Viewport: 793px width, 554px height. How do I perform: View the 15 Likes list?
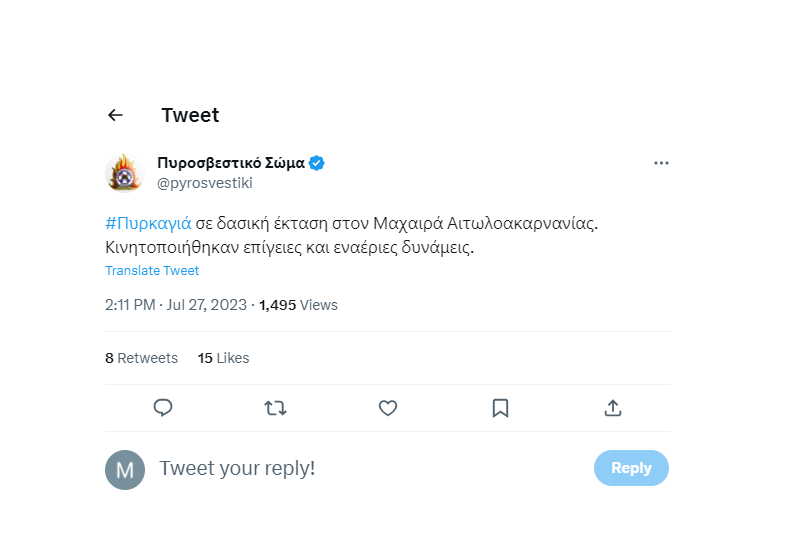click(x=224, y=358)
